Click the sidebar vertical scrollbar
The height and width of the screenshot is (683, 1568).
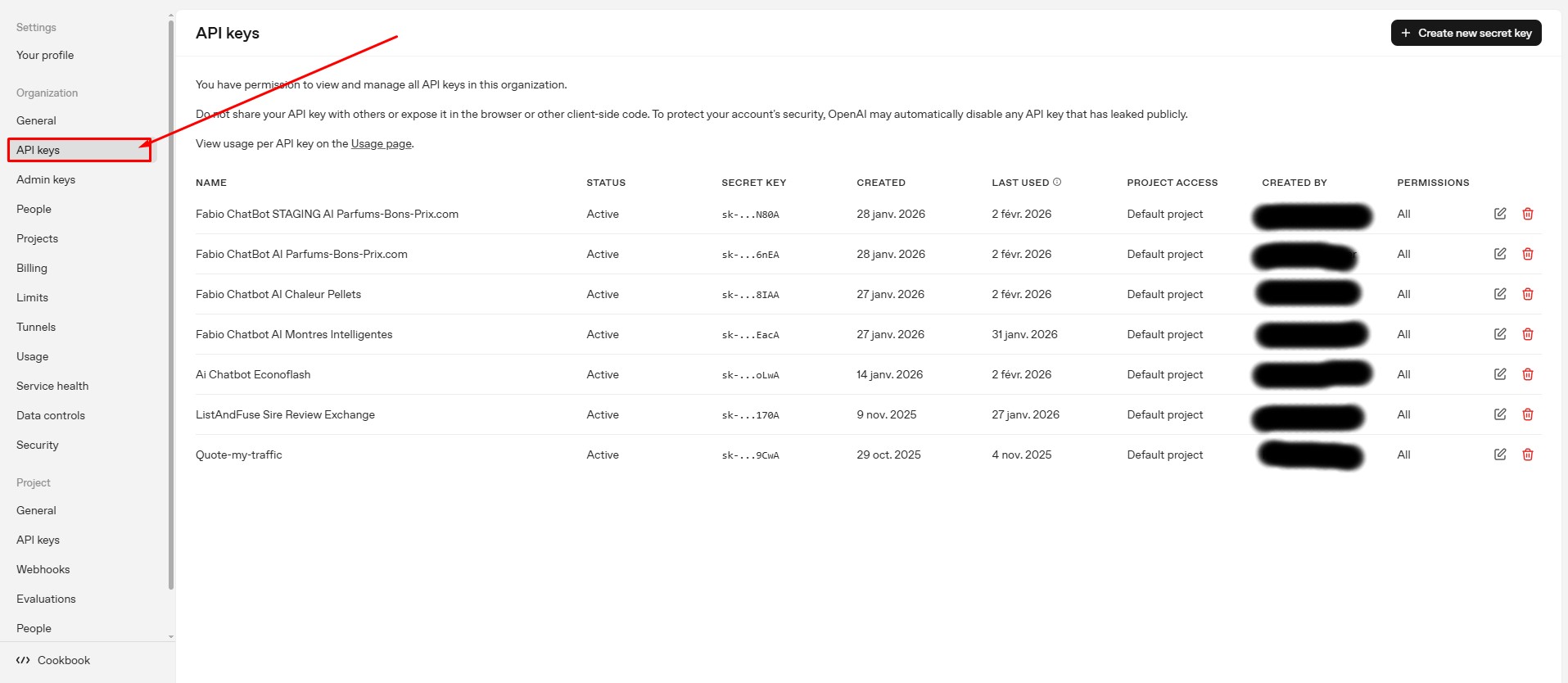click(x=171, y=304)
